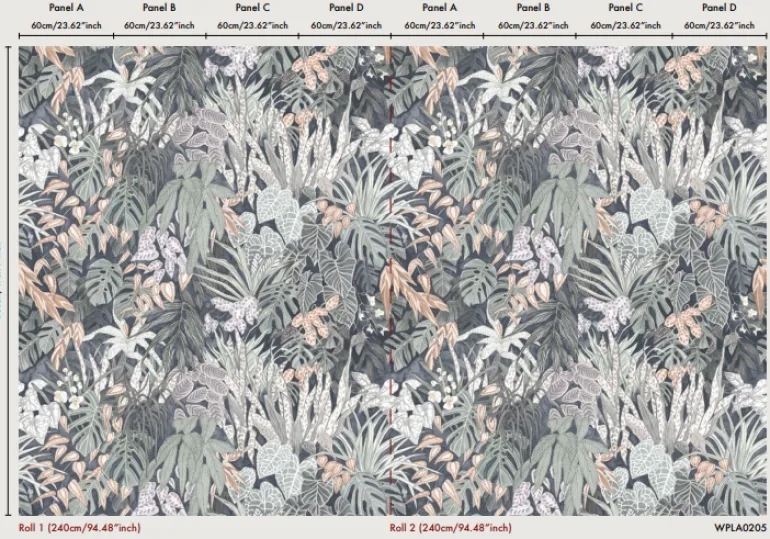Click the 60cm width text under Roll 2 Panel D
Image resolution: width=770 pixels, height=539 pixels.
point(719,23)
